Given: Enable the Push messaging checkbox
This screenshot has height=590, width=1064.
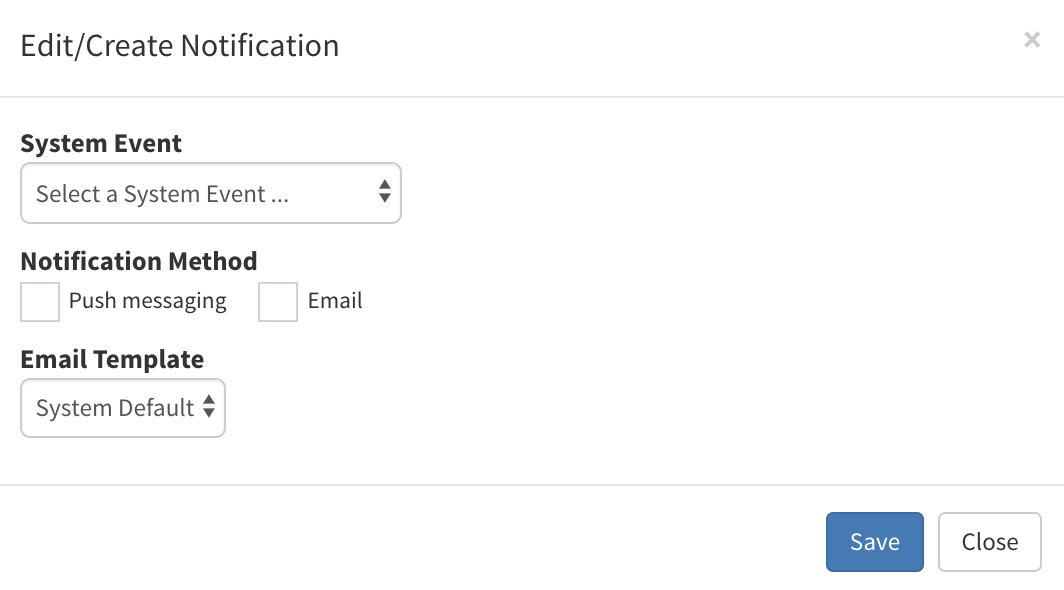Looking at the screenshot, I should [40, 302].
